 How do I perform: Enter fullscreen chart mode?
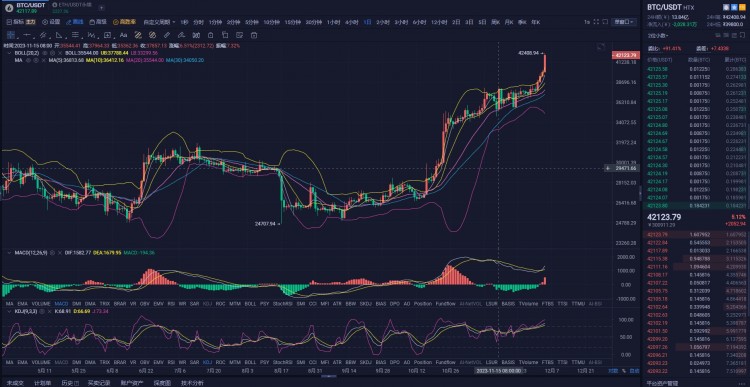click(596, 22)
